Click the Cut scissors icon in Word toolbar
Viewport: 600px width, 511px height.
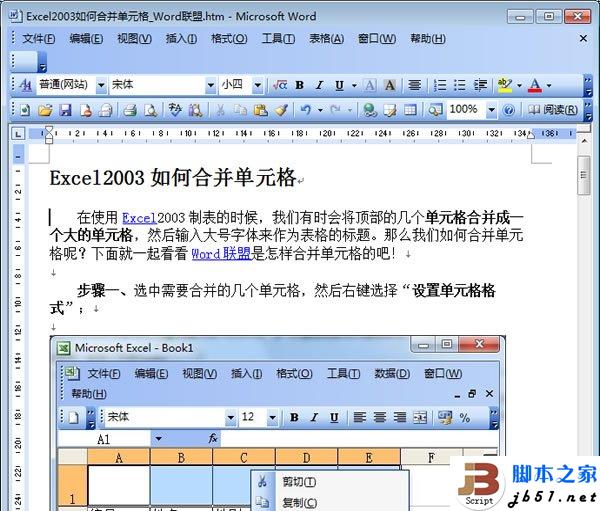[x=220, y=111]
